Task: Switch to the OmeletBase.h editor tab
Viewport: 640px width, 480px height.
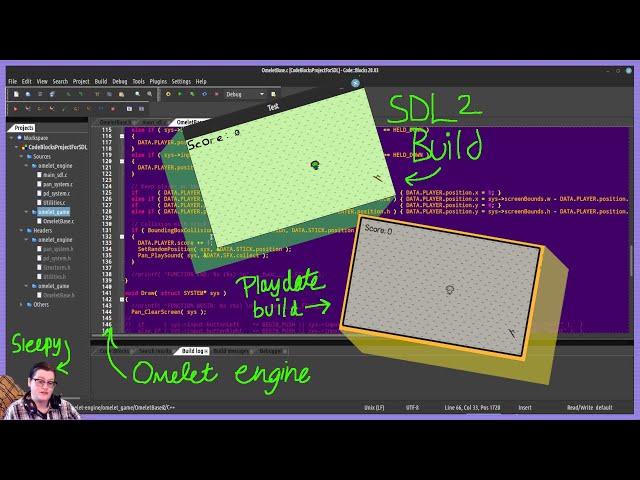Action: click(x=116, y=122)
